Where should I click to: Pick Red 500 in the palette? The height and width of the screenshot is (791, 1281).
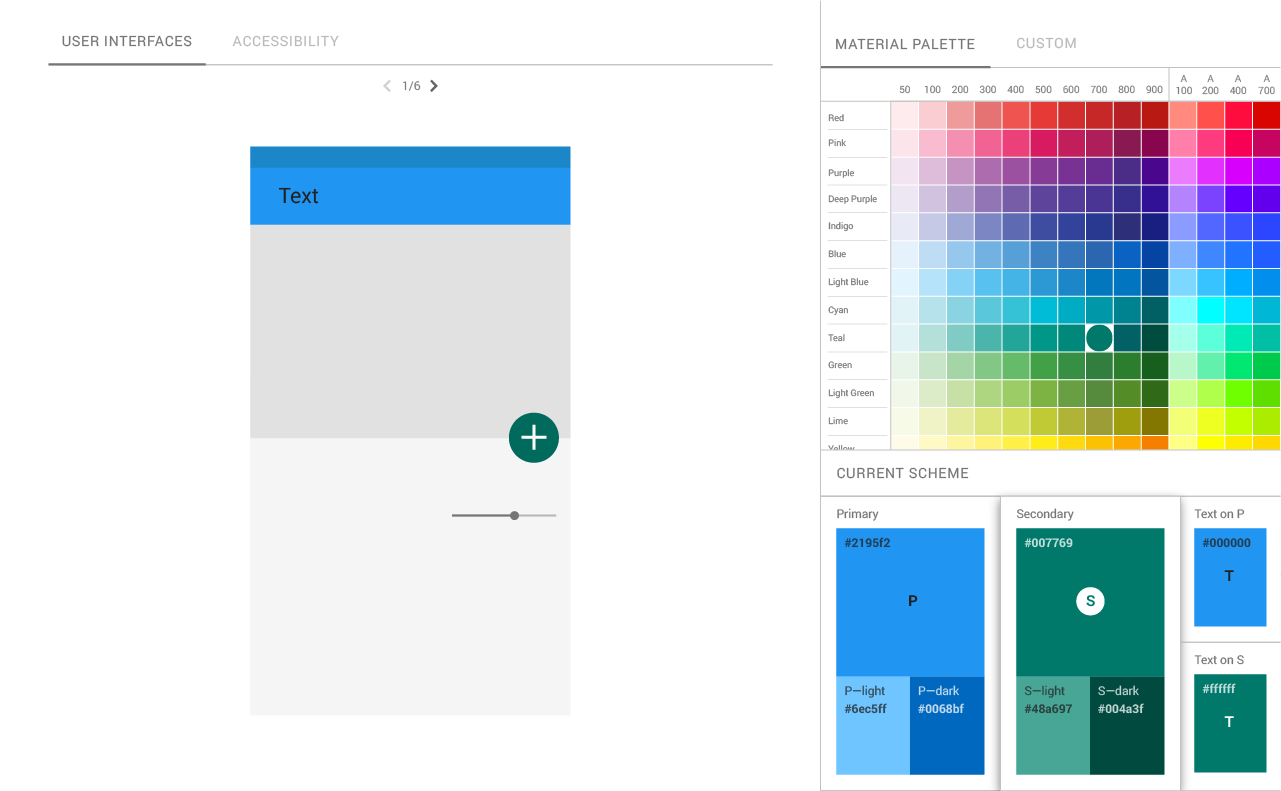point(1043,116)
